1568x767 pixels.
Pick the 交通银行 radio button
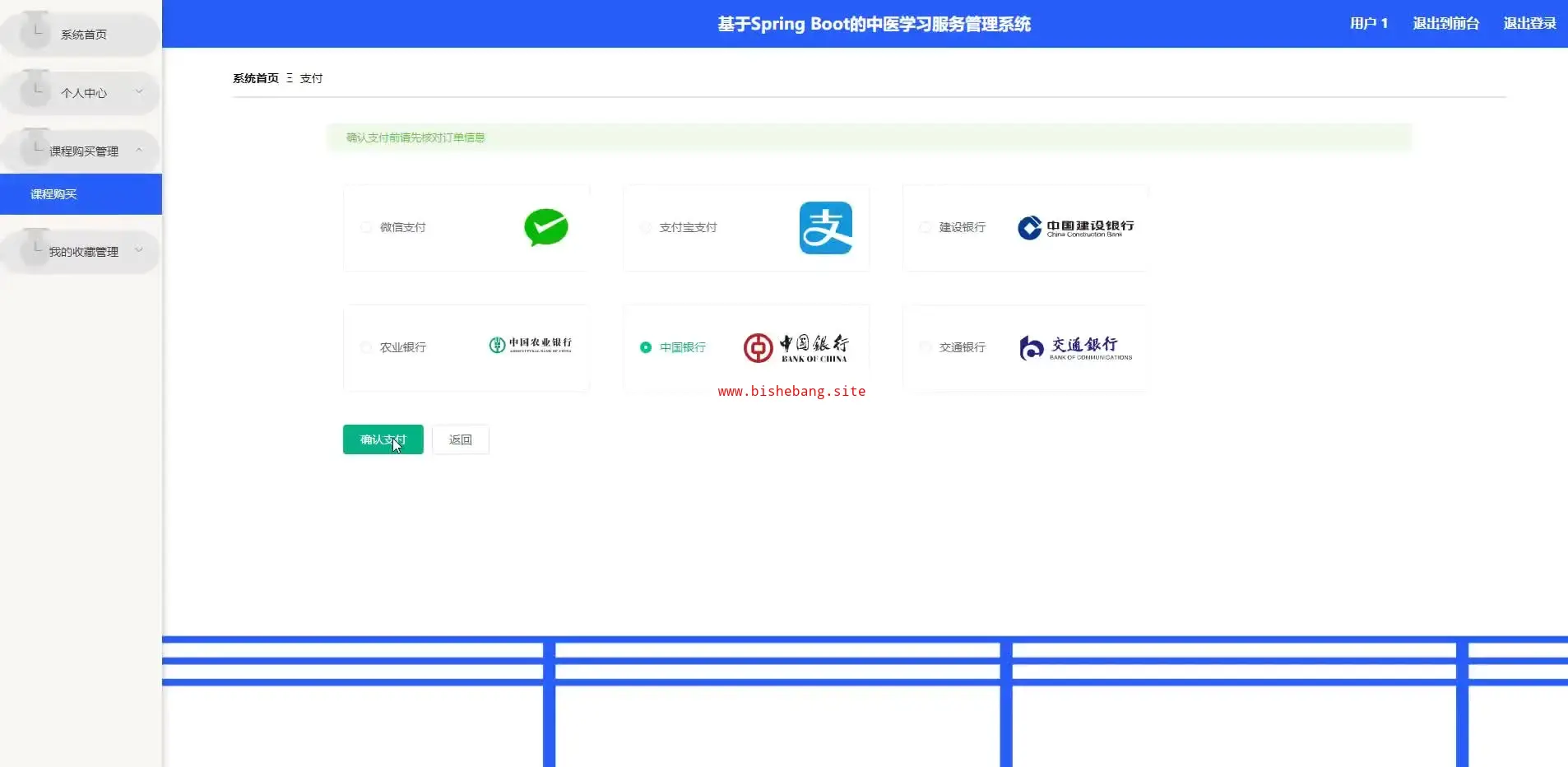point(925,348)
